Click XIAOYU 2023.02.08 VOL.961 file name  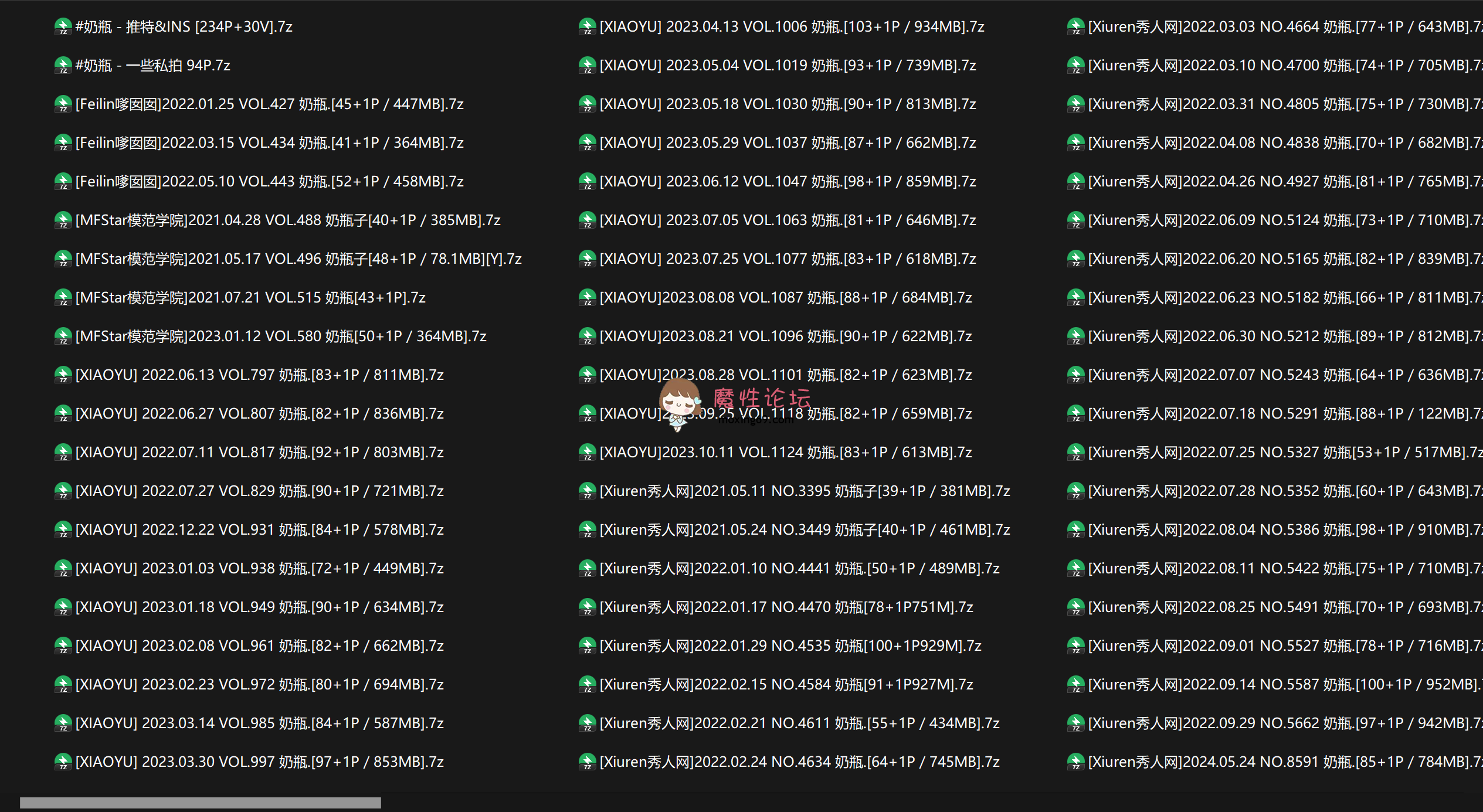pyautogui.click(x=260, y=646)
